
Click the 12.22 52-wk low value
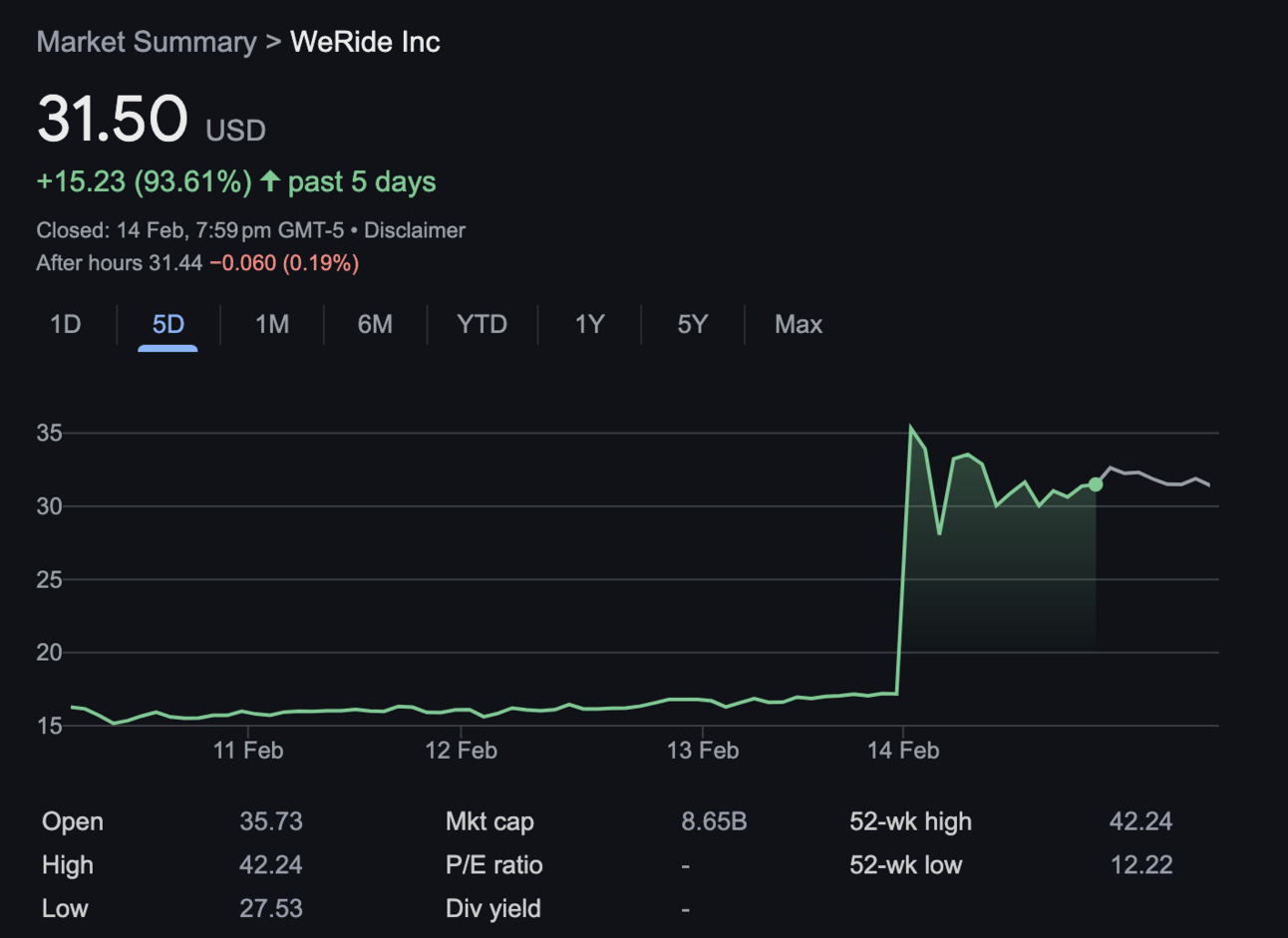coord(1141,865)
